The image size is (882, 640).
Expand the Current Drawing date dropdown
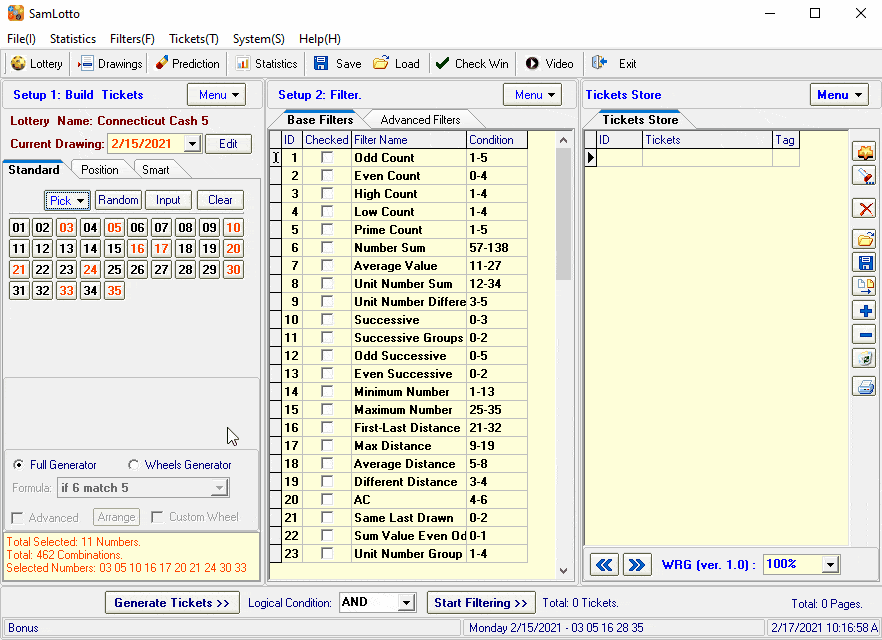point(192,143)
